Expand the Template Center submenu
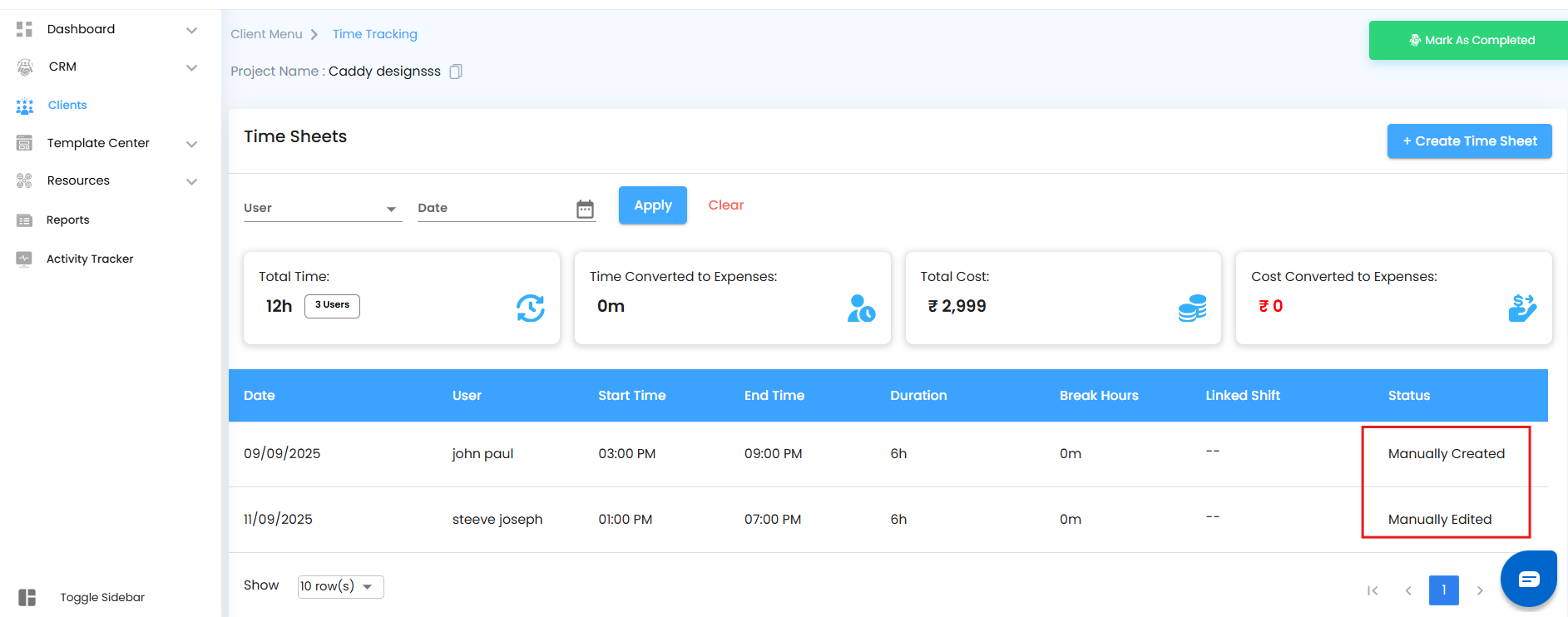This screenshot has height=617, width=1568. 191,144
